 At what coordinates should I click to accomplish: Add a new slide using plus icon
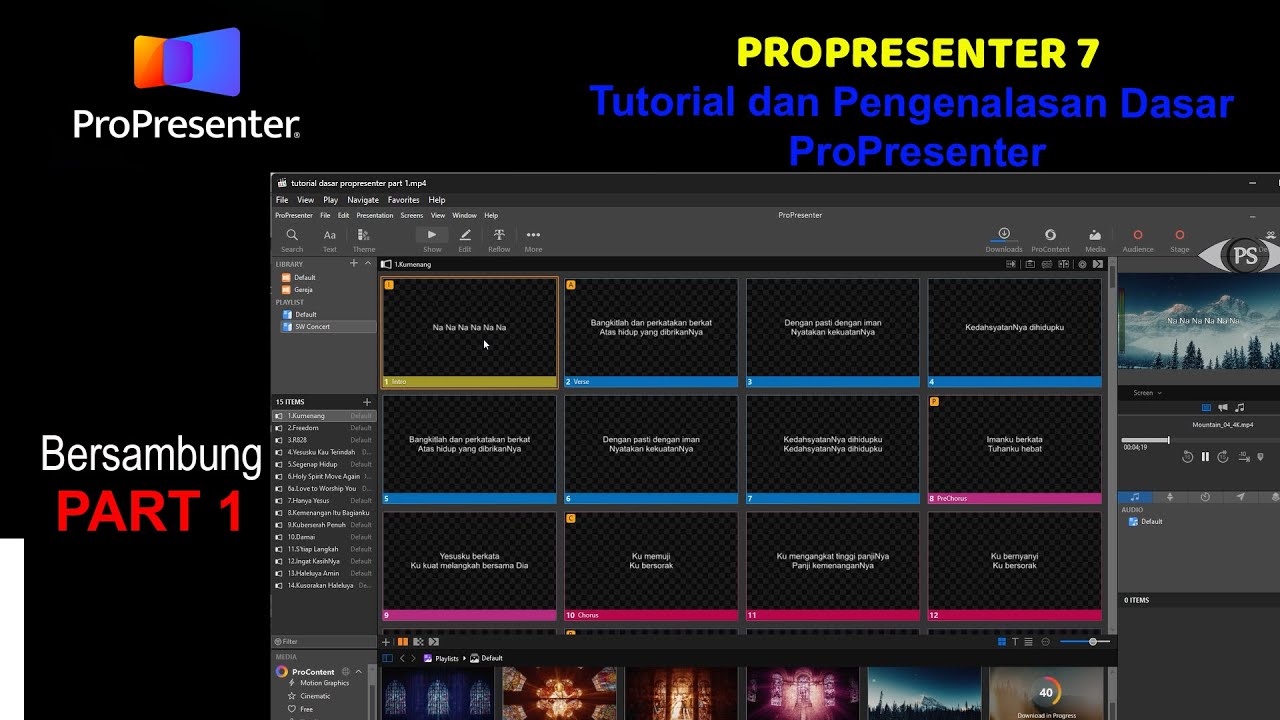tap(387, 642)
